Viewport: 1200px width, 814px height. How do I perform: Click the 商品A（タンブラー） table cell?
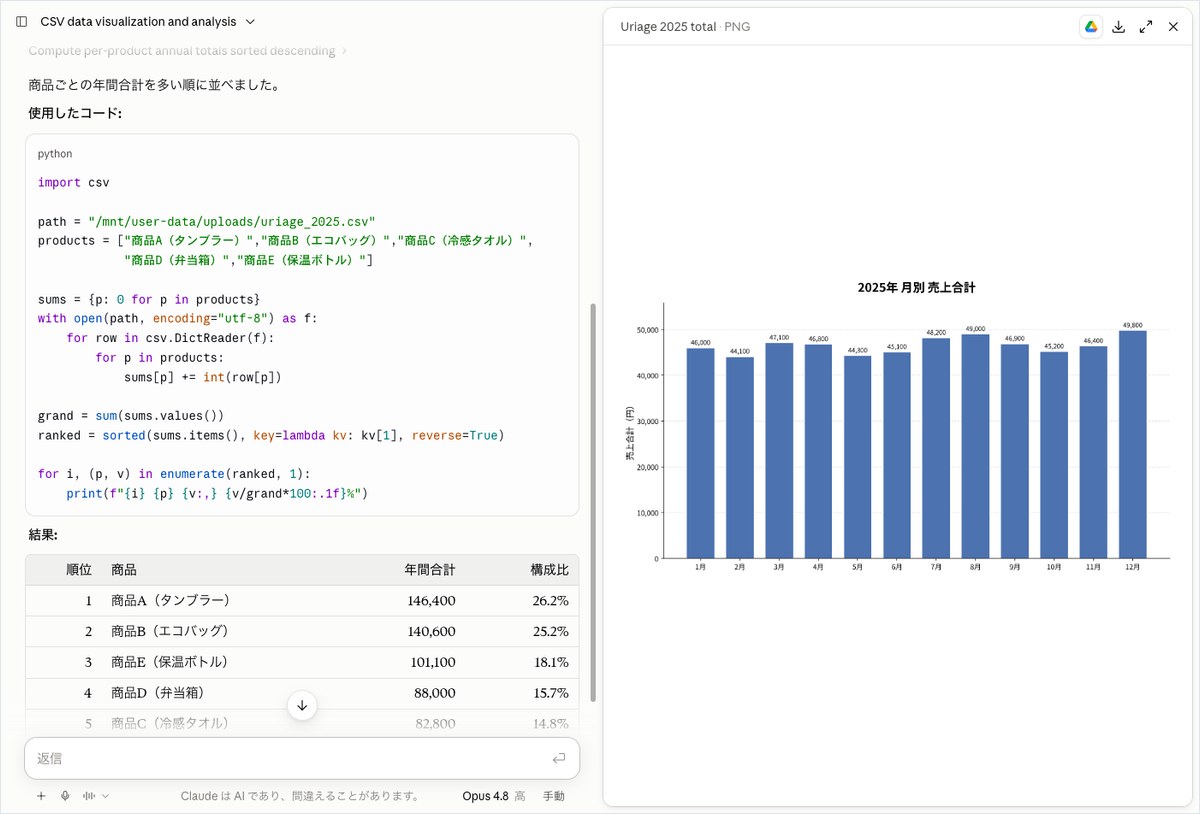172,601
